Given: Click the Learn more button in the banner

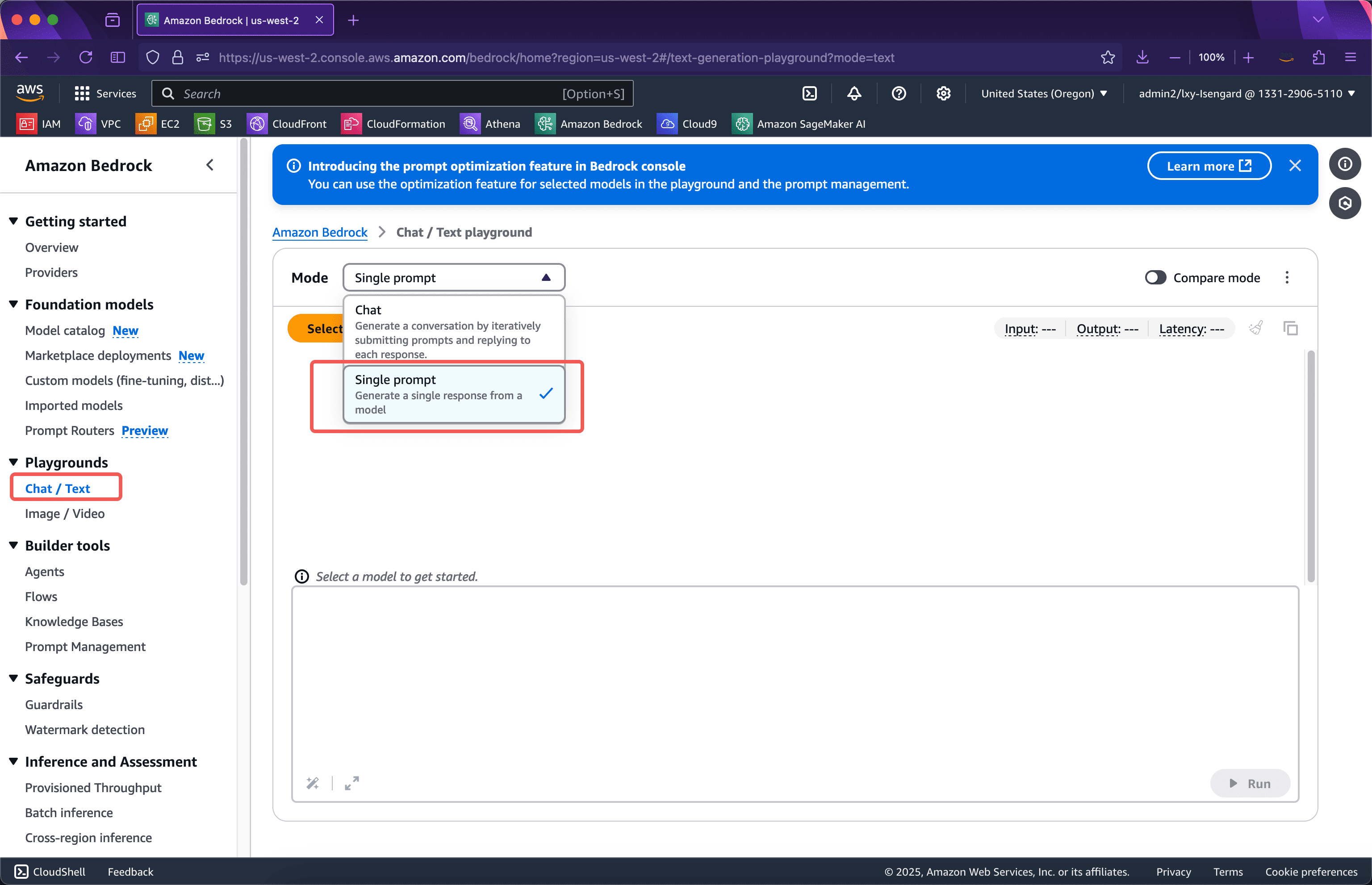Looking at the screenshot, I should pos(1209,166).
